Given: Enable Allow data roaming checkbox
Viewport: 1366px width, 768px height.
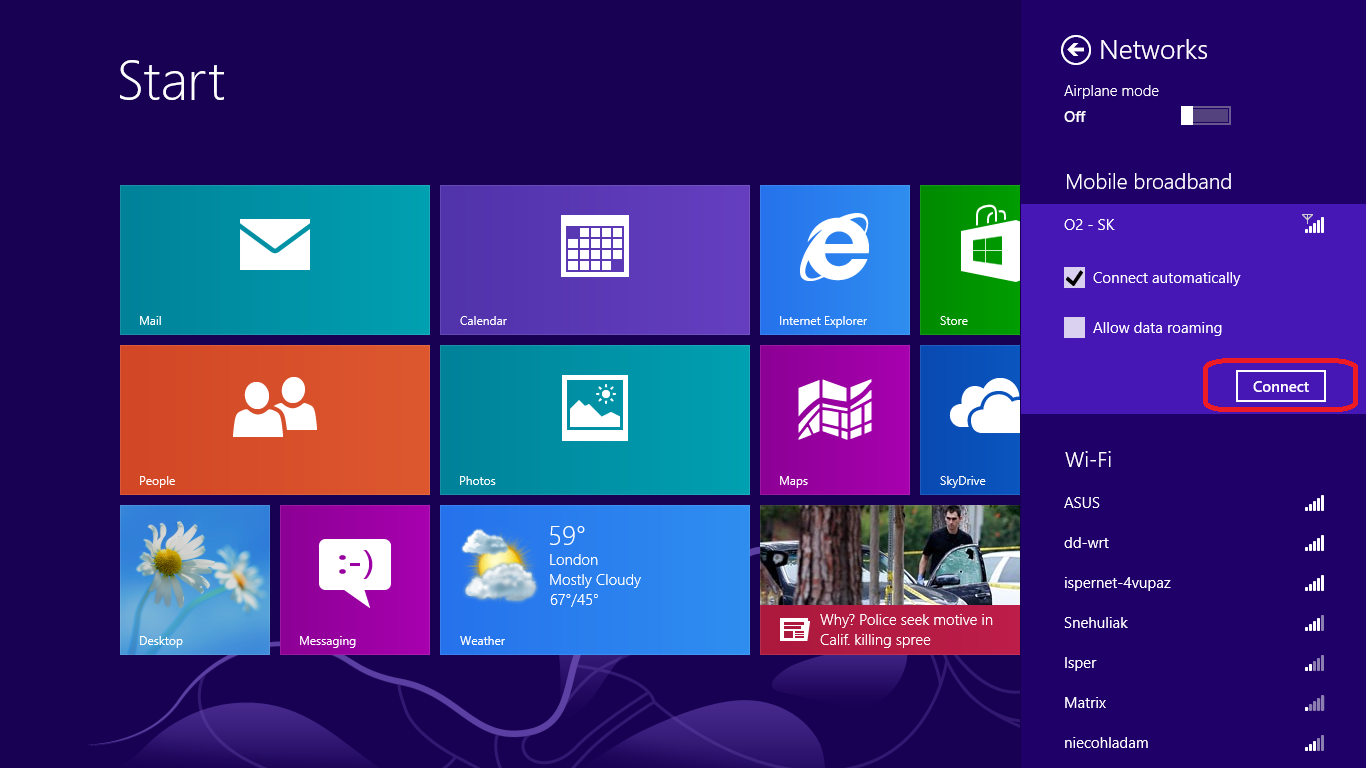Looking at the screenshot, I should click(1075, 328).
